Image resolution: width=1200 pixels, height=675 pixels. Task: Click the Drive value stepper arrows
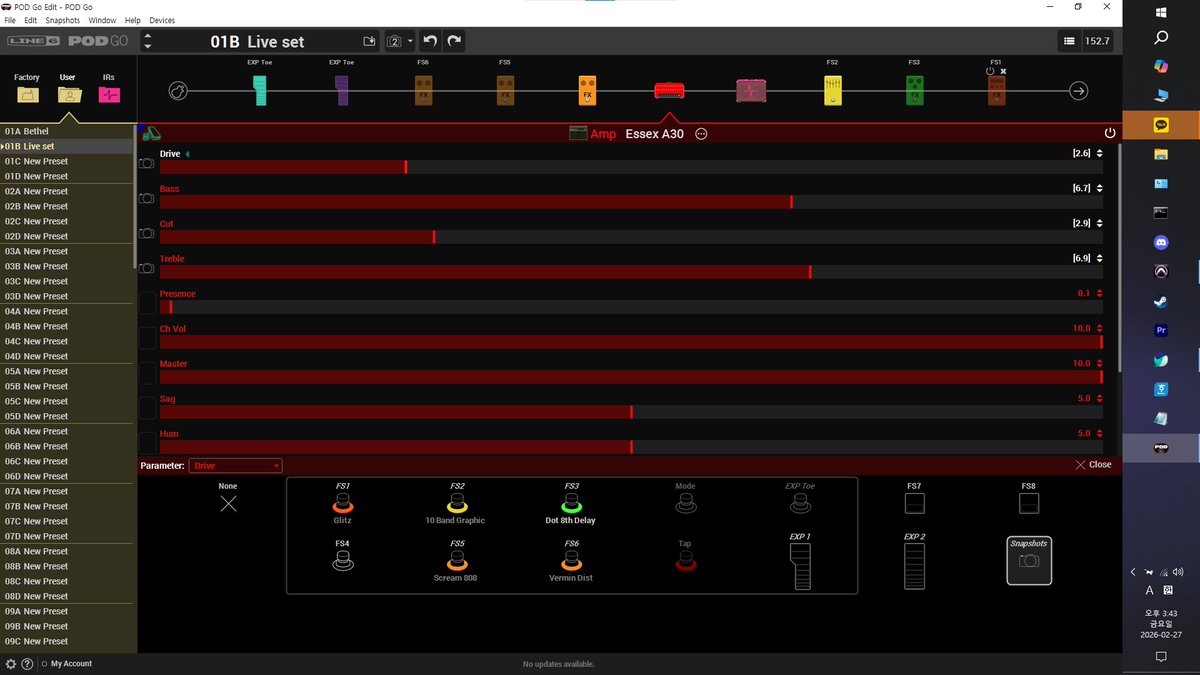pyautogui.click(x=1100, y=154)
